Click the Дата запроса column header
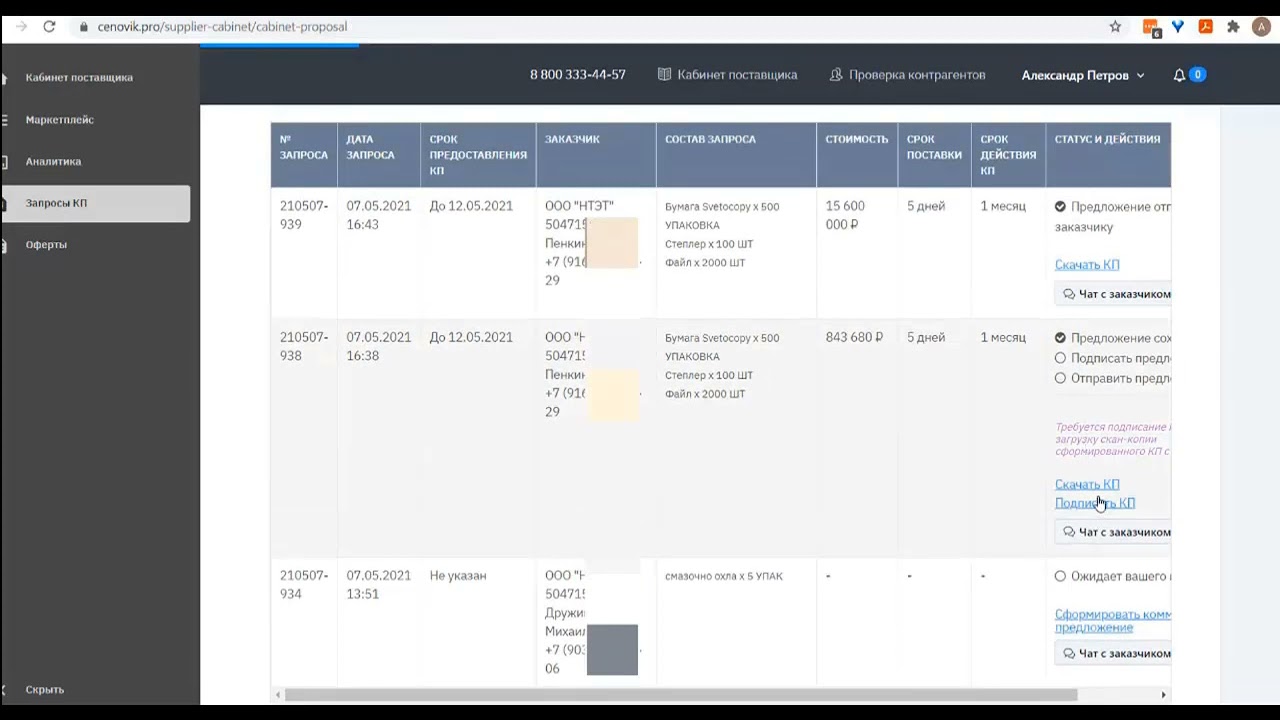 pos(379,155)
